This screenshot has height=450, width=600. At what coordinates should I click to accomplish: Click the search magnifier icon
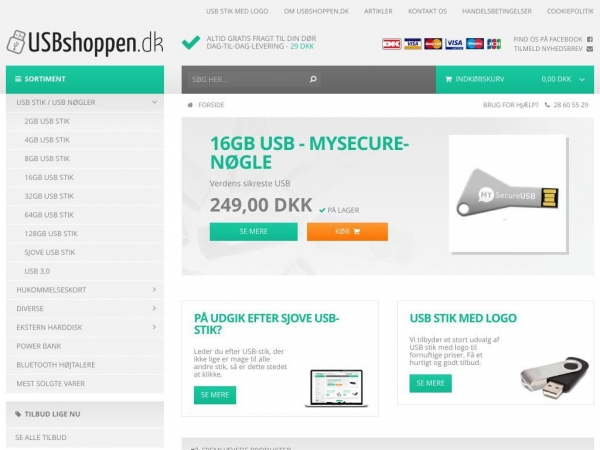(313, 79)
